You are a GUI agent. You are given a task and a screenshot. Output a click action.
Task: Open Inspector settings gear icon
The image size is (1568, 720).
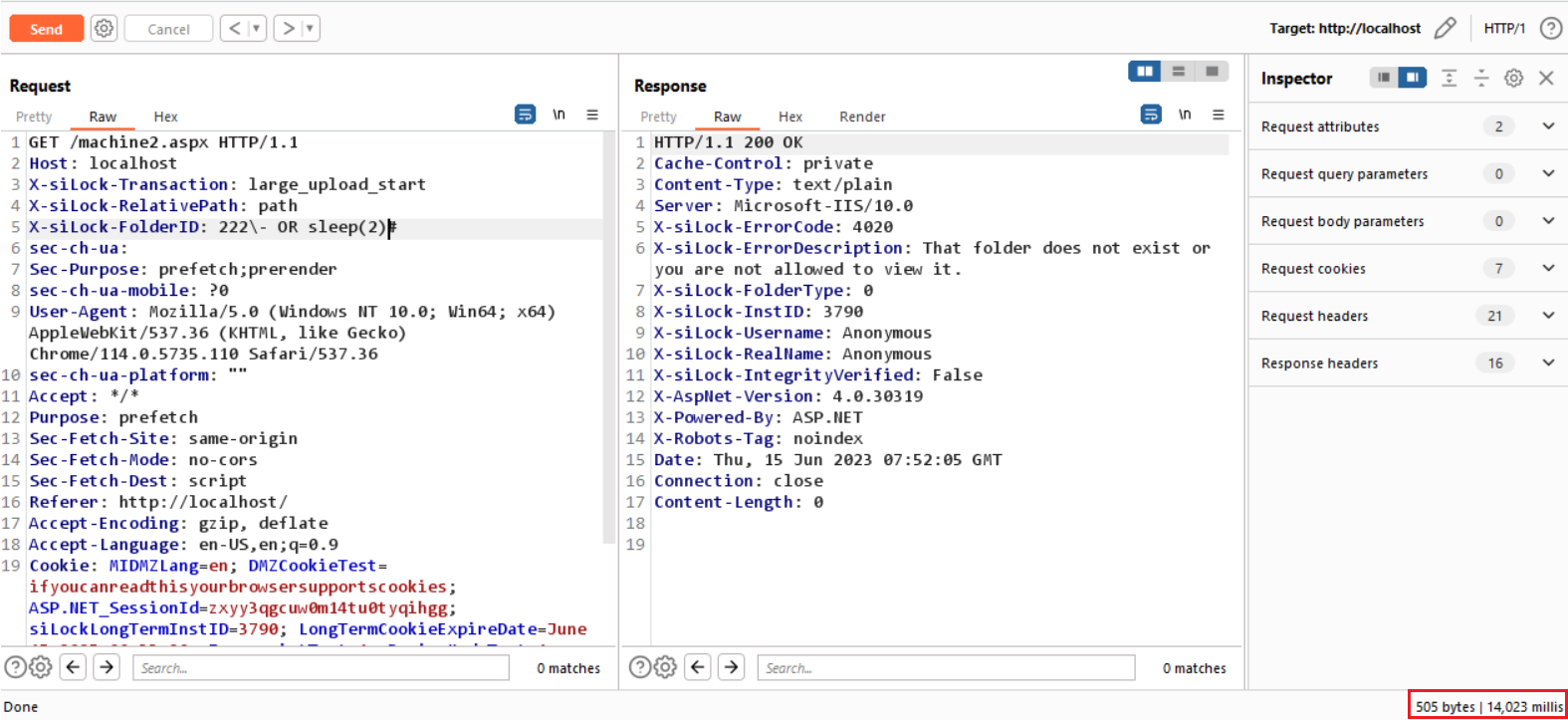coord(1513,78)
